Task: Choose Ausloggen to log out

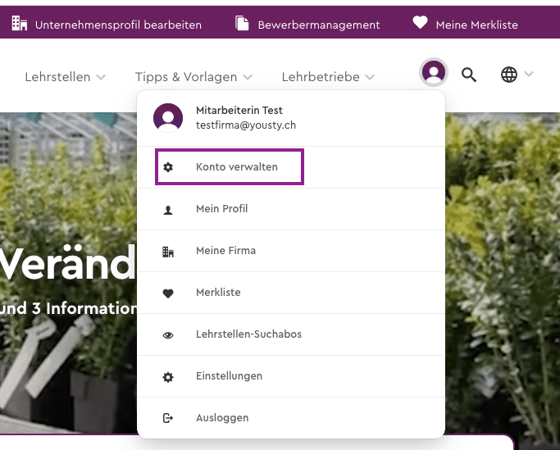Action: point(291,418)
